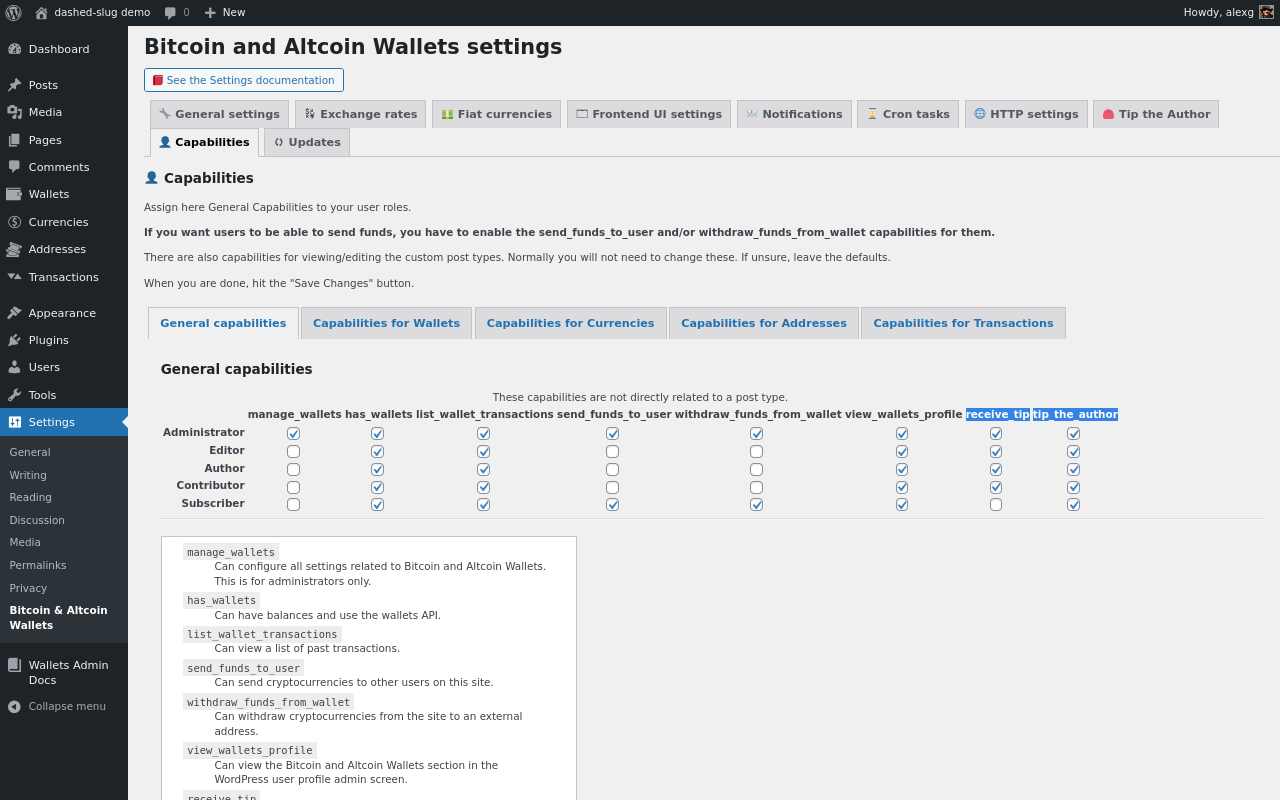Select the Capabilities for Currencies sub-tab
This screenshot has height=800, width=1280.
tap(570, 323)
